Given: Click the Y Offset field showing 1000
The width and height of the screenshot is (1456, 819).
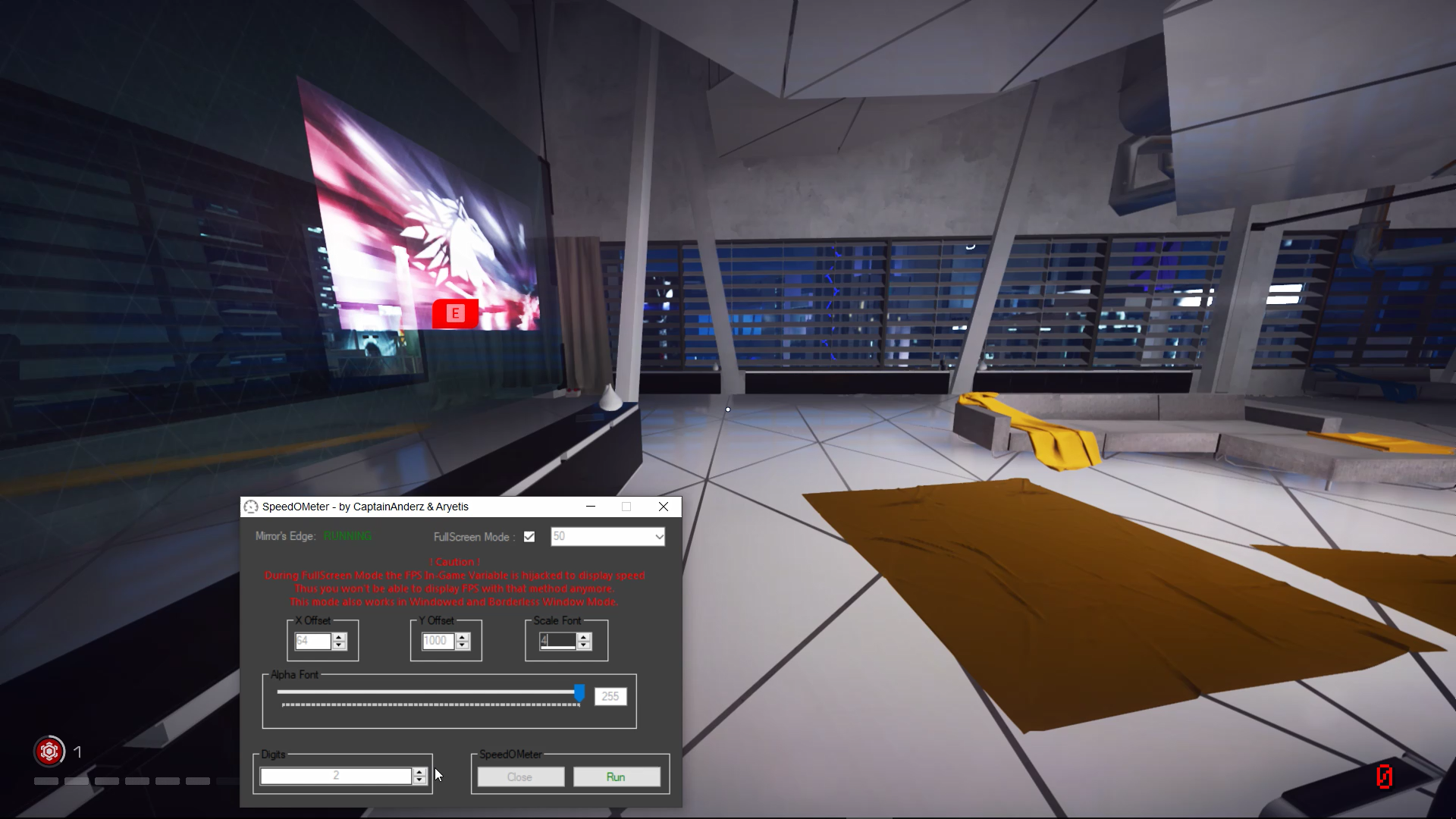Looking at the screenshot, I should (x=436, y=641).
